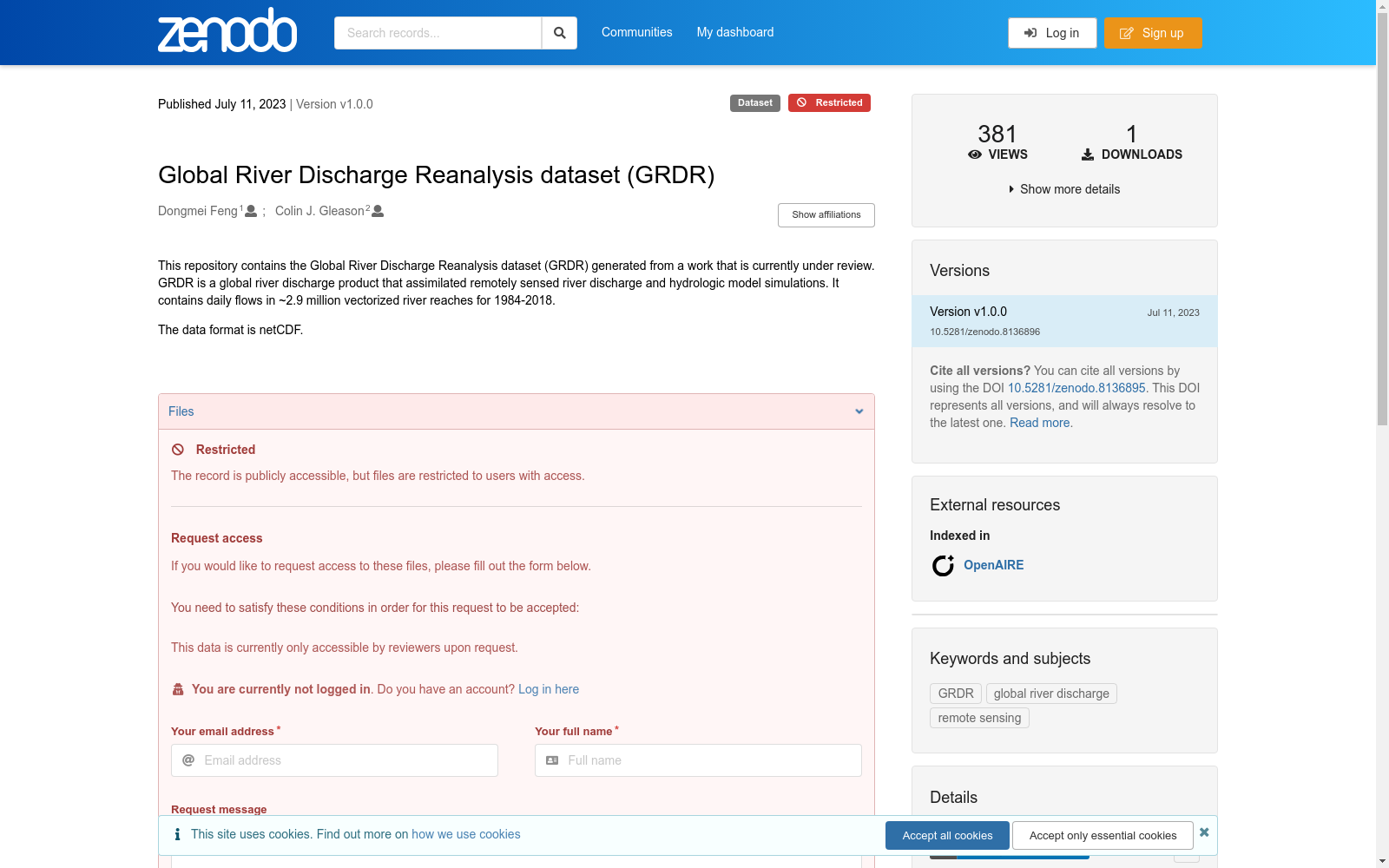
Task: Dismiss the cookie banner with the X
Action: (1204, 832)
